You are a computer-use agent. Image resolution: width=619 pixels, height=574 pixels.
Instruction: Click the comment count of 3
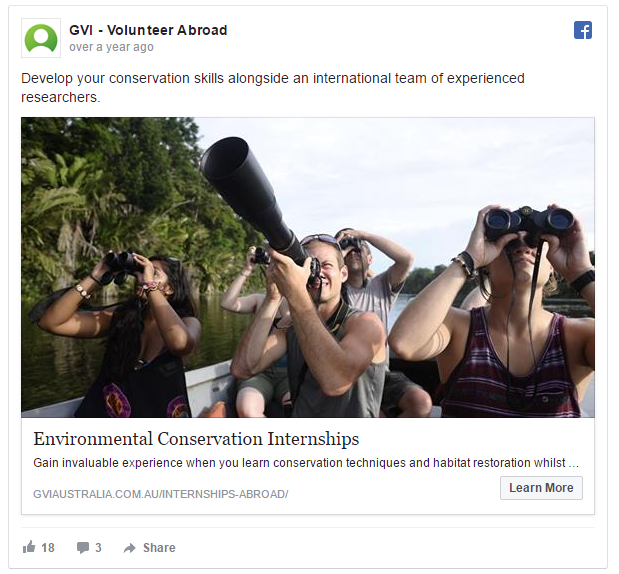coord(98,548)
